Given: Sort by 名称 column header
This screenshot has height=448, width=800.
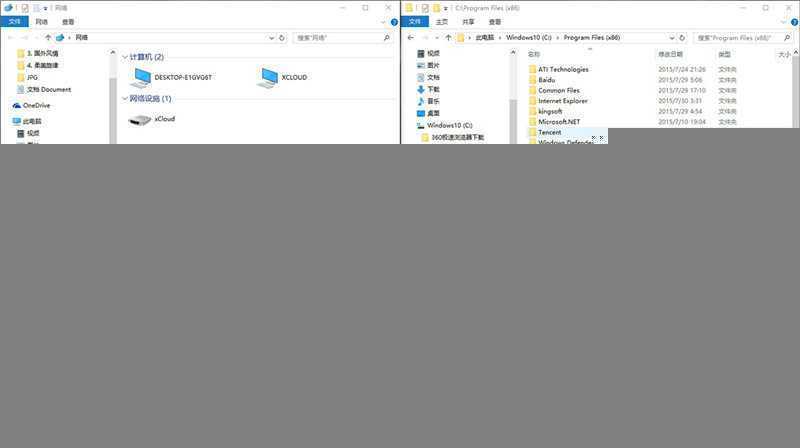Looking at the screenshot, I should click(534, 54).
